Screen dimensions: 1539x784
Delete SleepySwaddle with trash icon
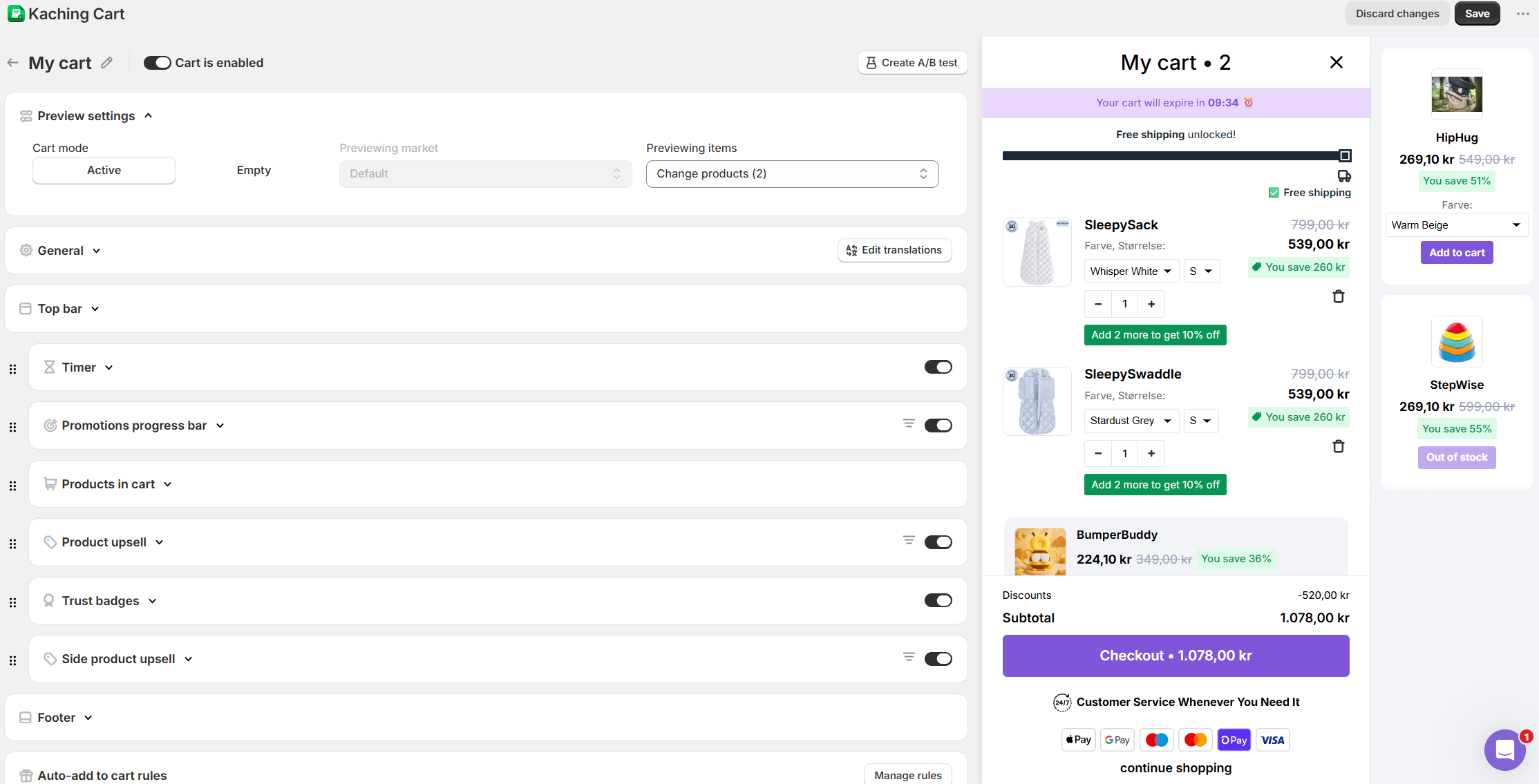pos(1339,446)
